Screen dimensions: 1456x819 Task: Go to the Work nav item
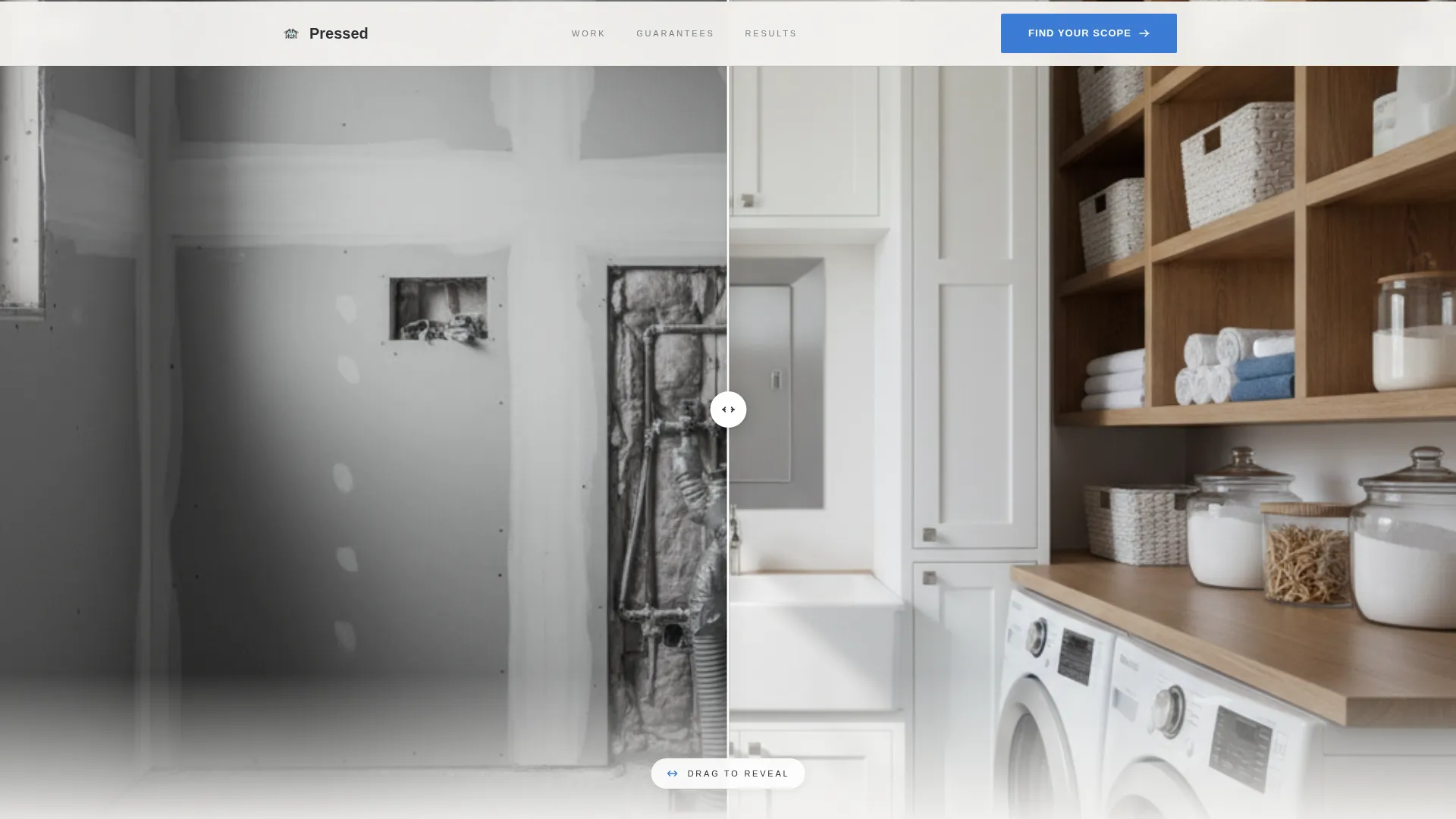point(588,33)
